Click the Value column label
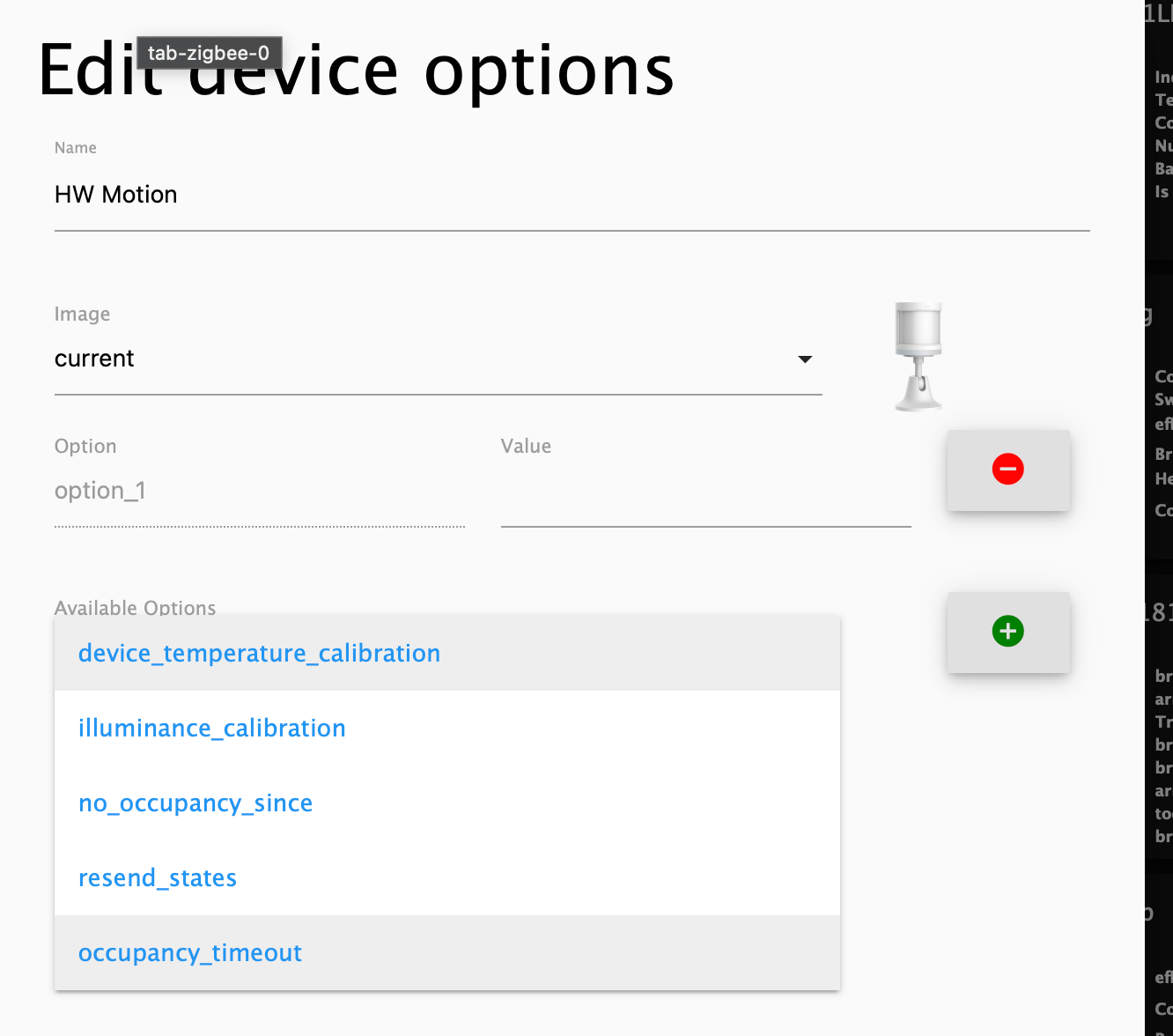This screenshot has width=1173, height=1036. 526,447
